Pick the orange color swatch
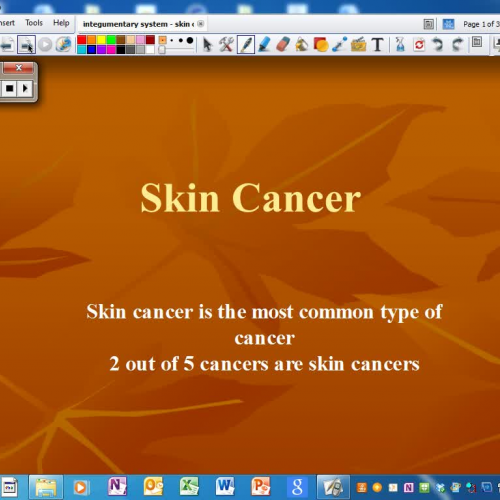This screenshot has height=500, width=500. 91,40
